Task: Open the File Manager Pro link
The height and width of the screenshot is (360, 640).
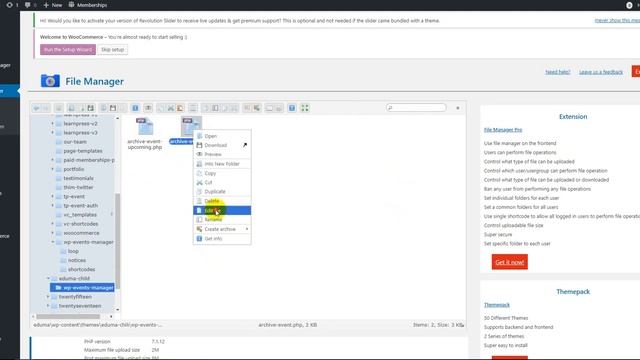Action: [503, 130]
